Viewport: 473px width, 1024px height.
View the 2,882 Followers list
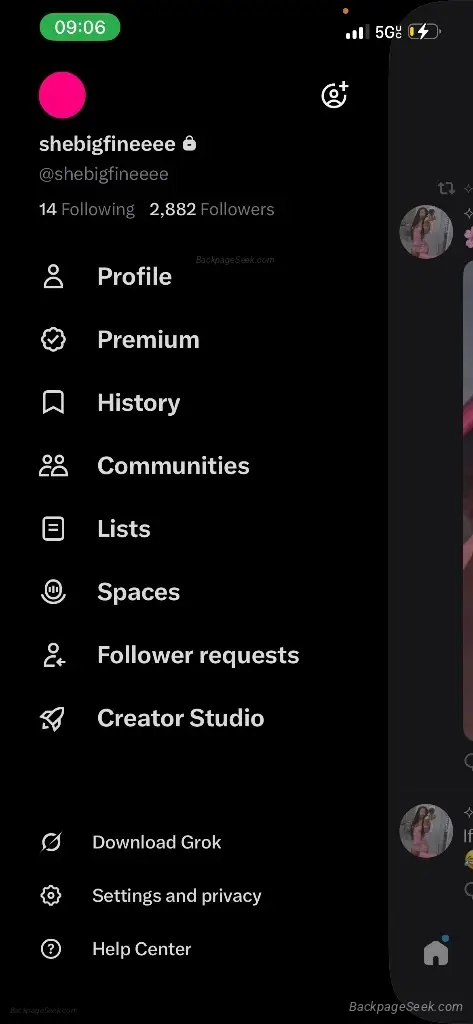pos(212,210)
